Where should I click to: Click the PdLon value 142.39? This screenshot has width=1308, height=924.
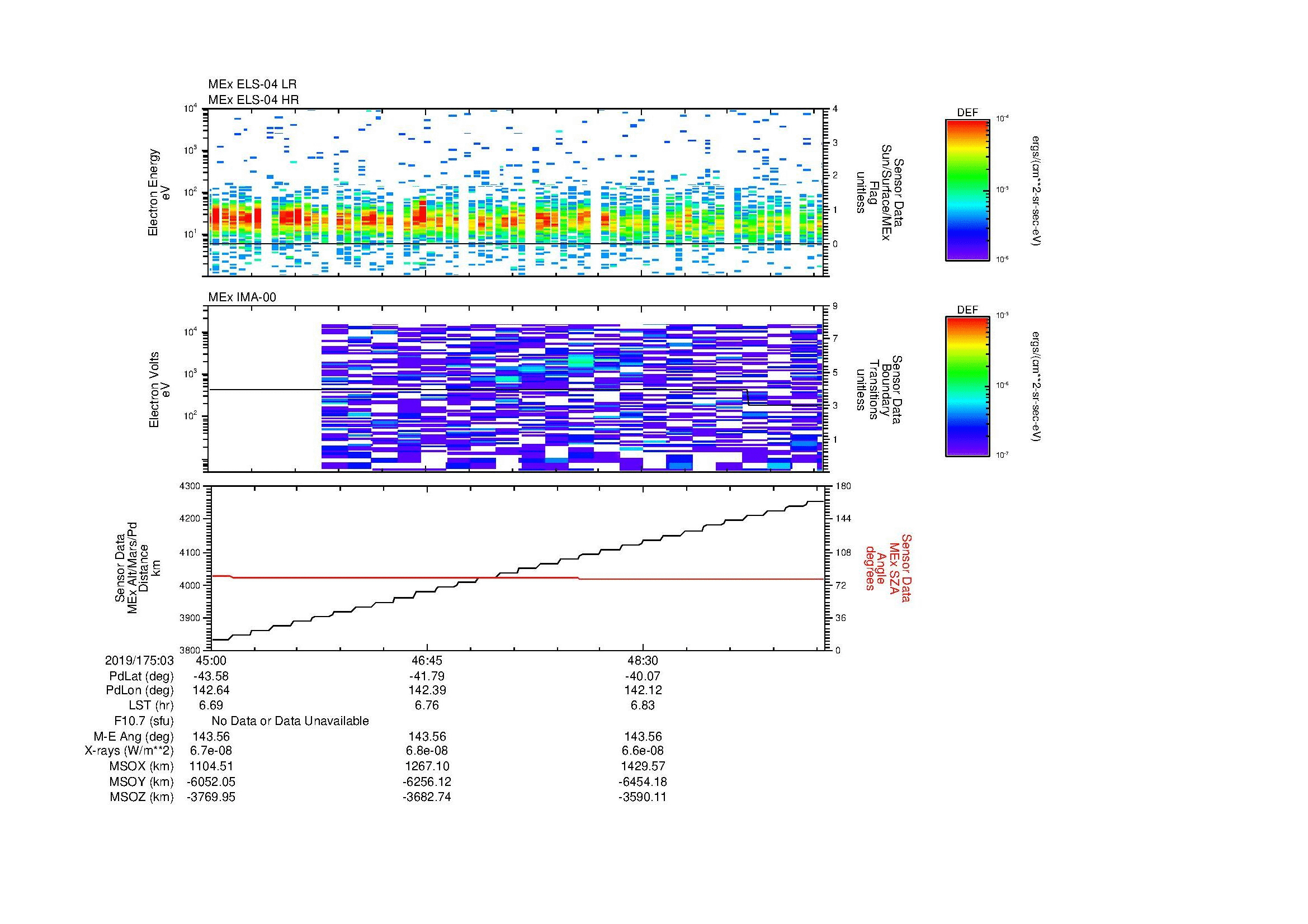pos(427,690)
